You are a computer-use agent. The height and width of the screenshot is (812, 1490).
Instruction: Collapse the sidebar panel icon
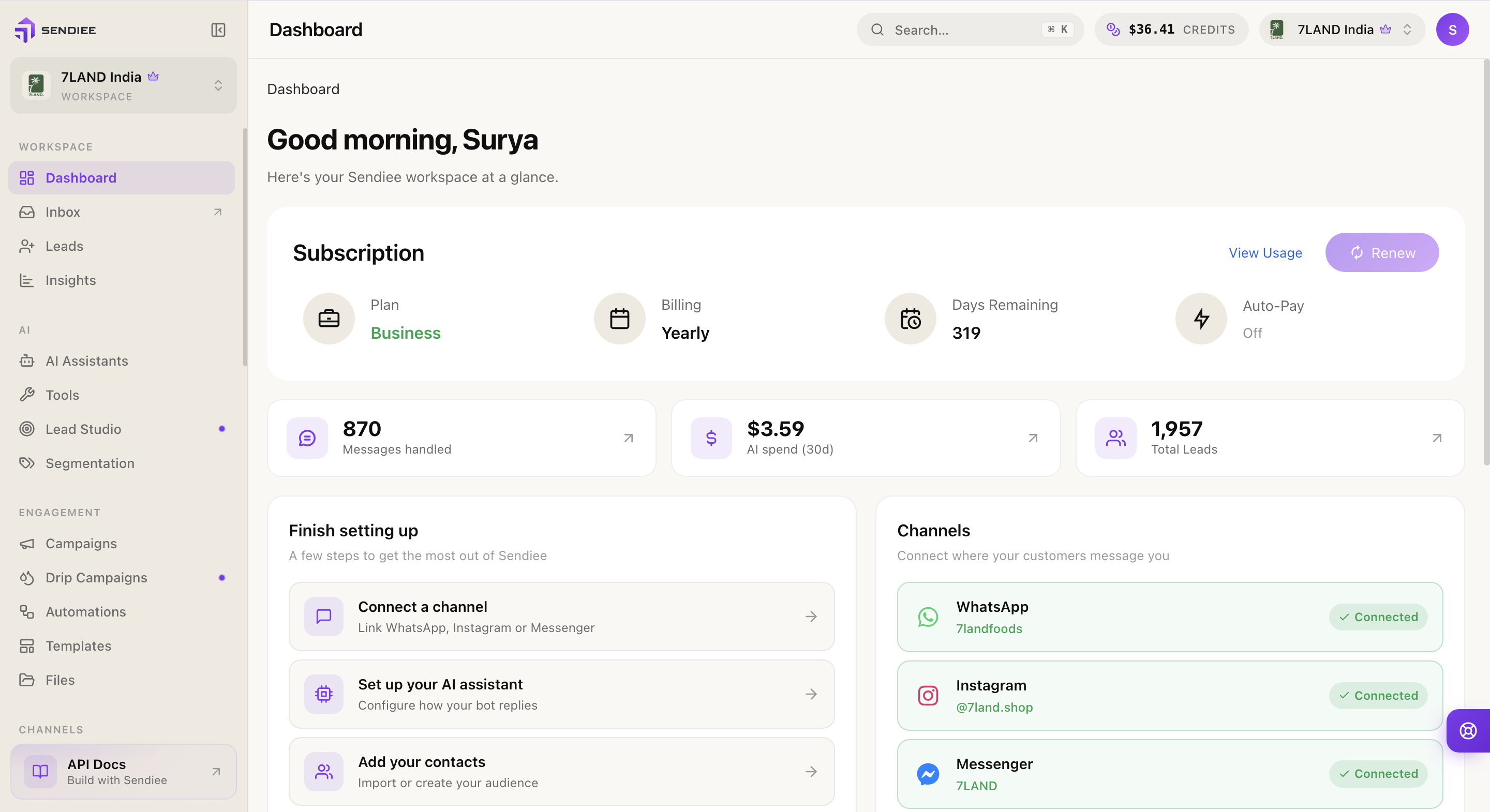[218, 30]
